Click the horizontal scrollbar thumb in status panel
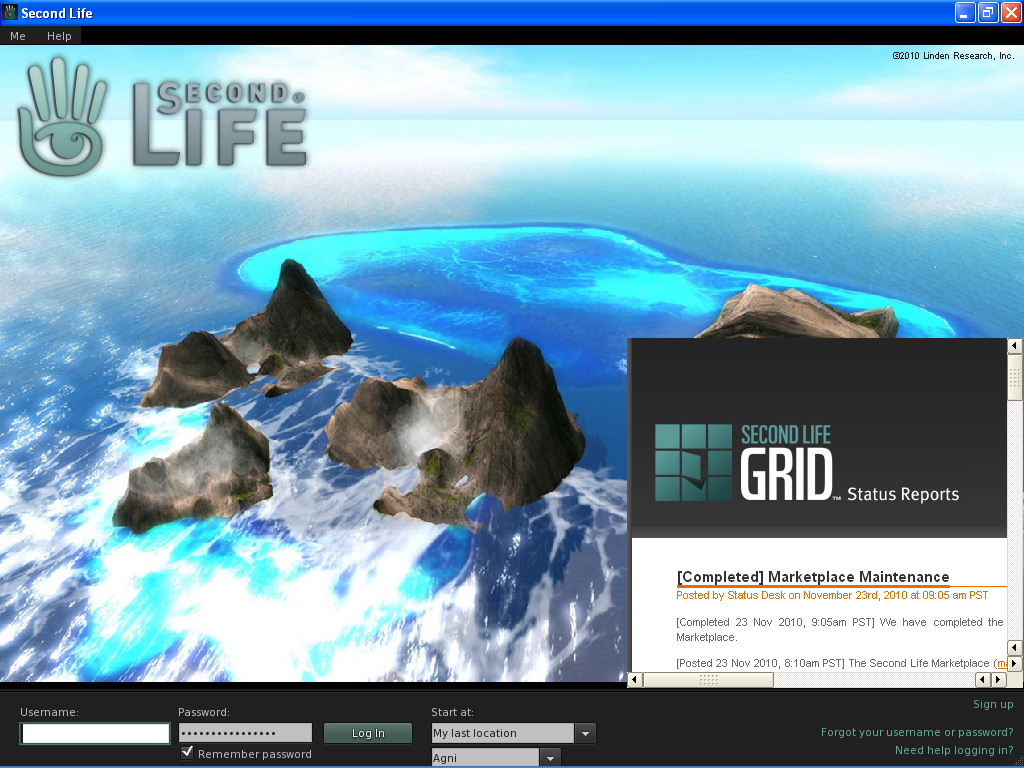The image size is (1024, 768). (708, 680)
